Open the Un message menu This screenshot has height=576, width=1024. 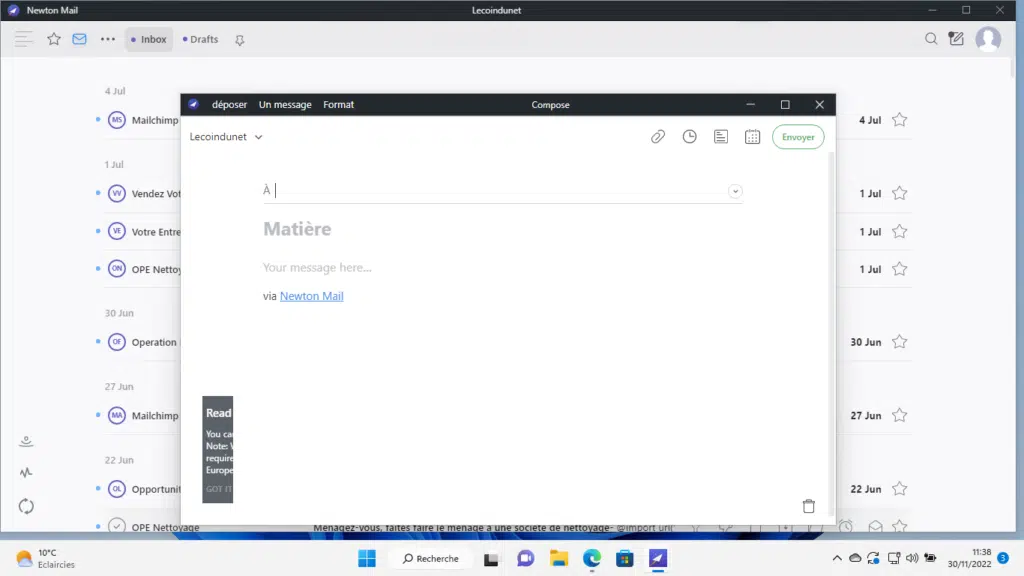pos(285,104)
